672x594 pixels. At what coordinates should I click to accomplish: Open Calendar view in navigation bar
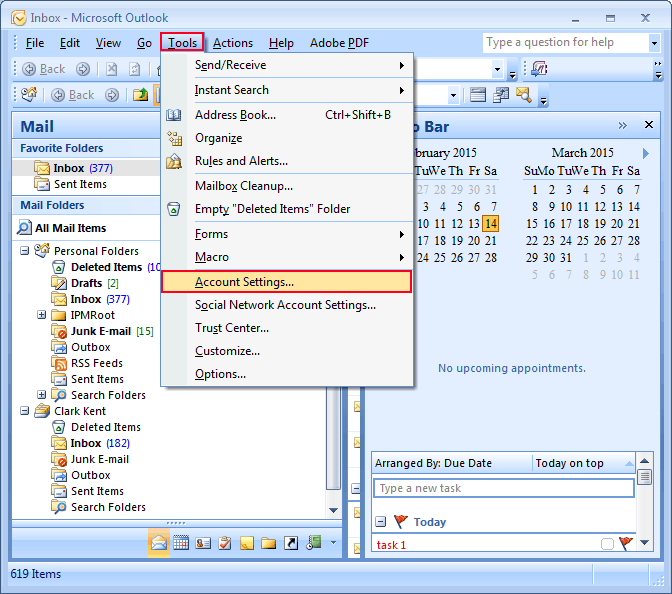(x=181, y=543)
